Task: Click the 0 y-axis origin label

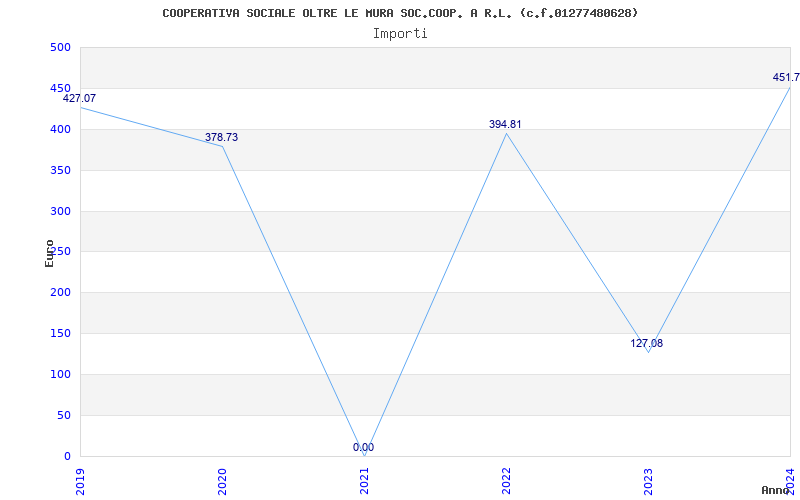Action: pyautogui.click(x=67, y=456)
